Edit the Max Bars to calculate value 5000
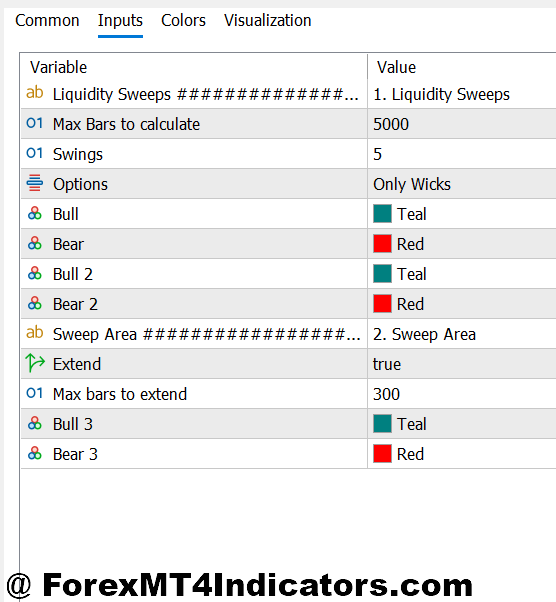This screenshot has width=556, height=602. (x=462, y=124)
